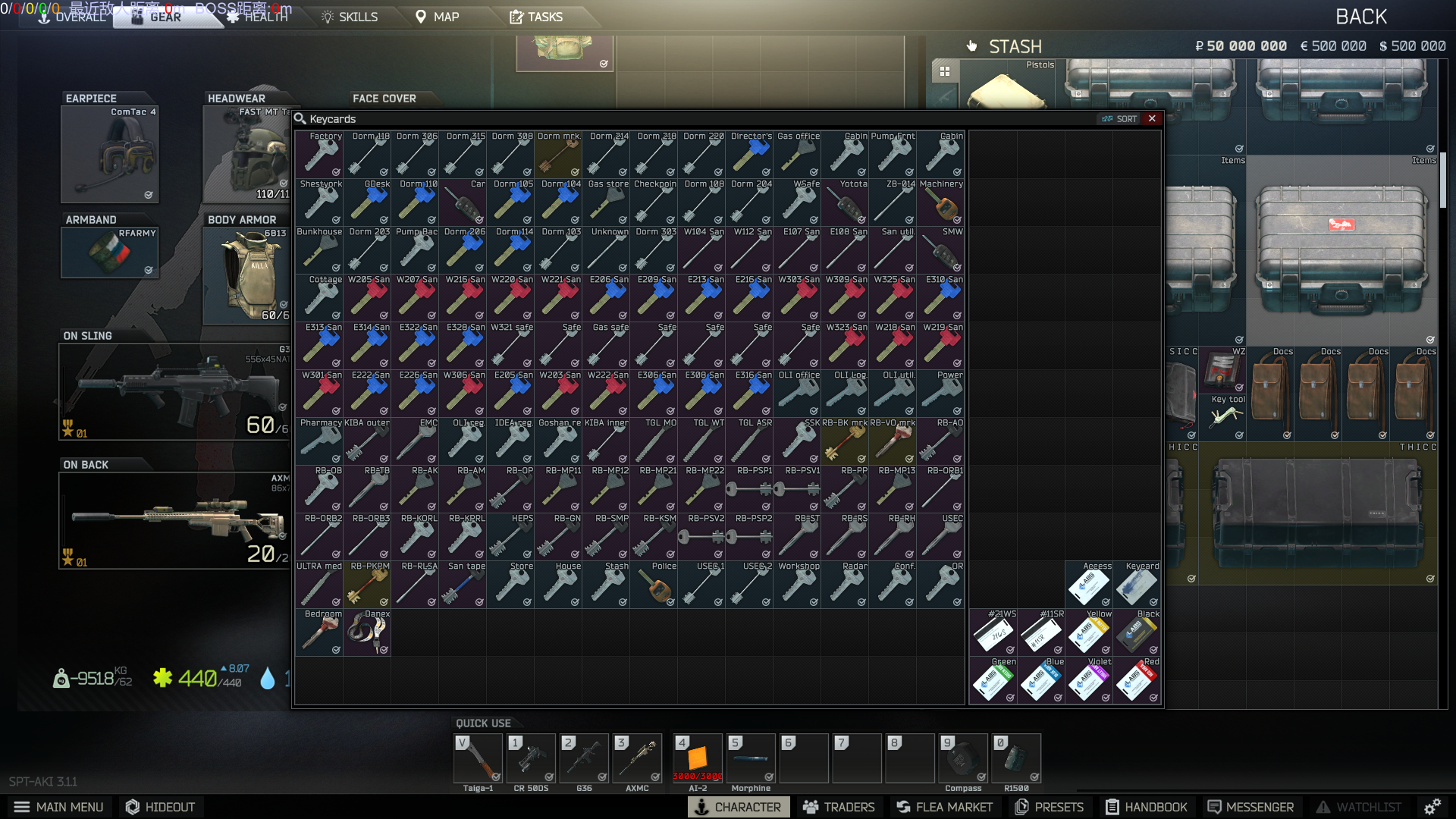This screenshot has height=819, width=1456.
Task: Toggle the stash grid view icon
Action: [945, 71]
